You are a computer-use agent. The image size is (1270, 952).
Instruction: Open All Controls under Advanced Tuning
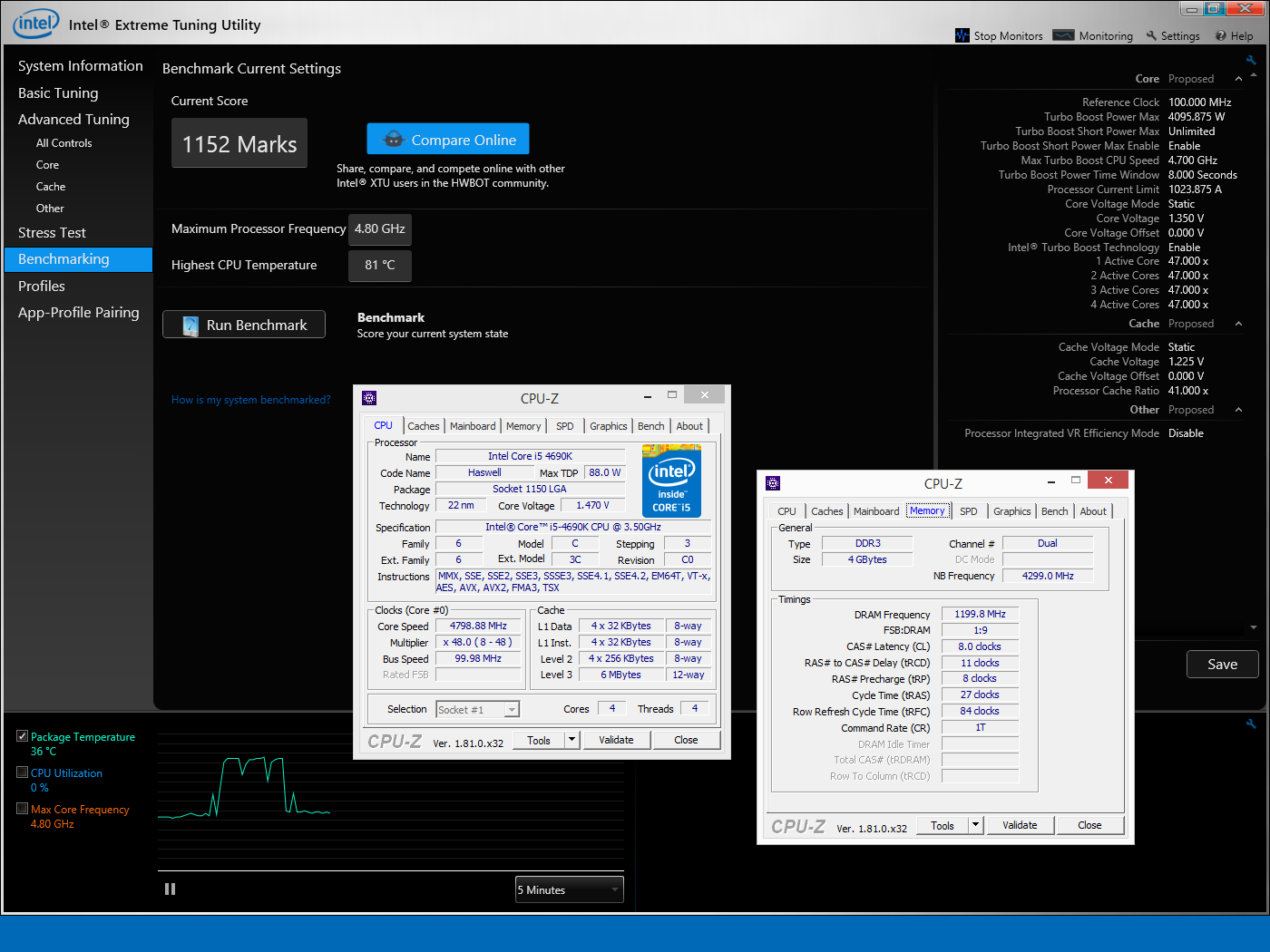point(63,143)
